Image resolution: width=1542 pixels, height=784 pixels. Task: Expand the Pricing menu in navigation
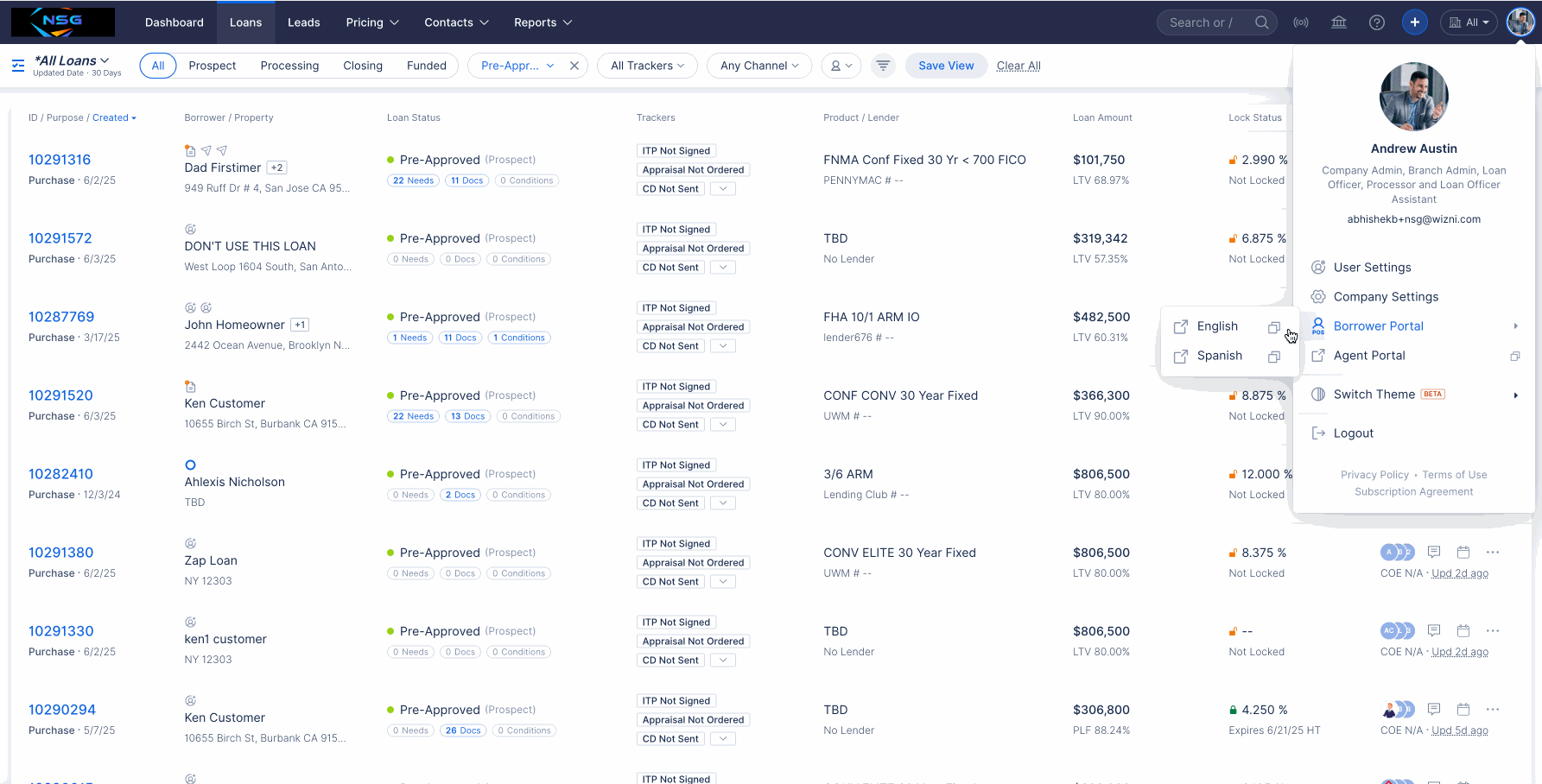[x=372, y=22]
